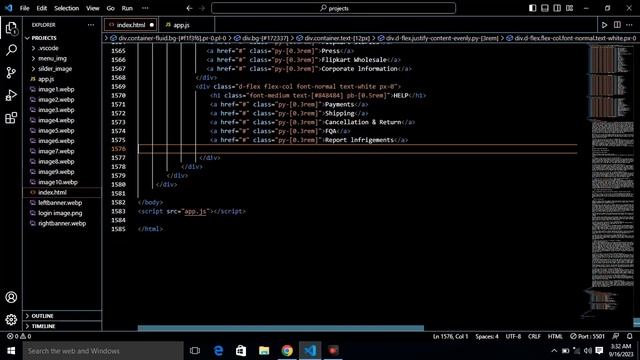Image resolution: width=640 pixels, height=360 pixels.
Task: Open the Search view icon
Action: [x=11, y=50]
